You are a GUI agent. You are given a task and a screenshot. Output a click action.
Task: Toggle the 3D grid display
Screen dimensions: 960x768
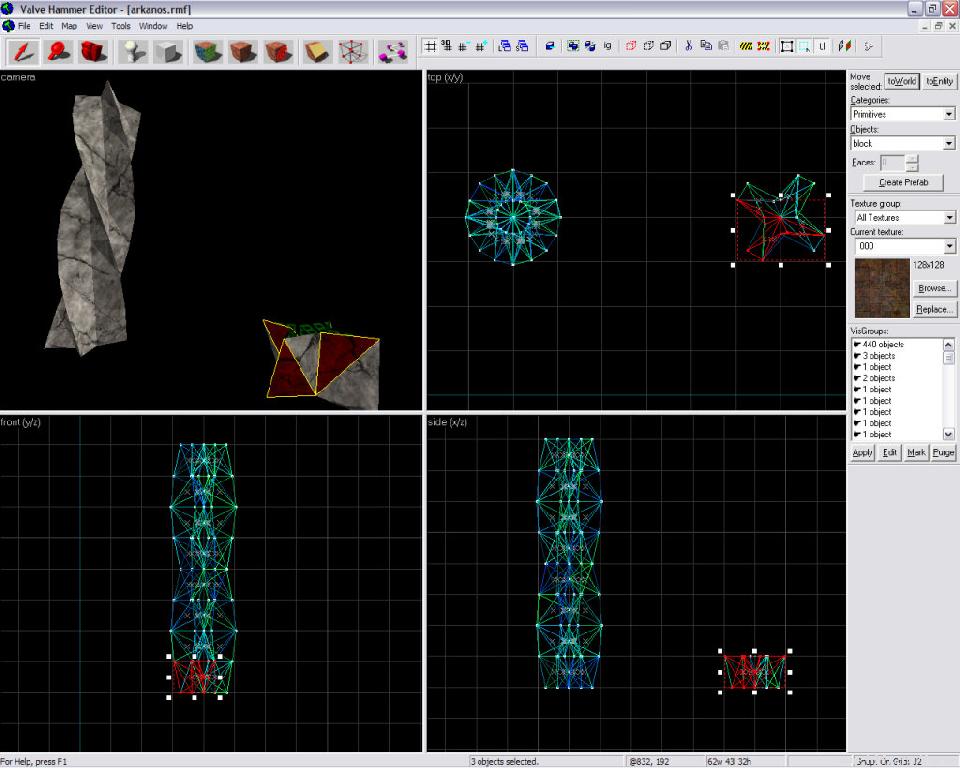click(x=447, y=46)
